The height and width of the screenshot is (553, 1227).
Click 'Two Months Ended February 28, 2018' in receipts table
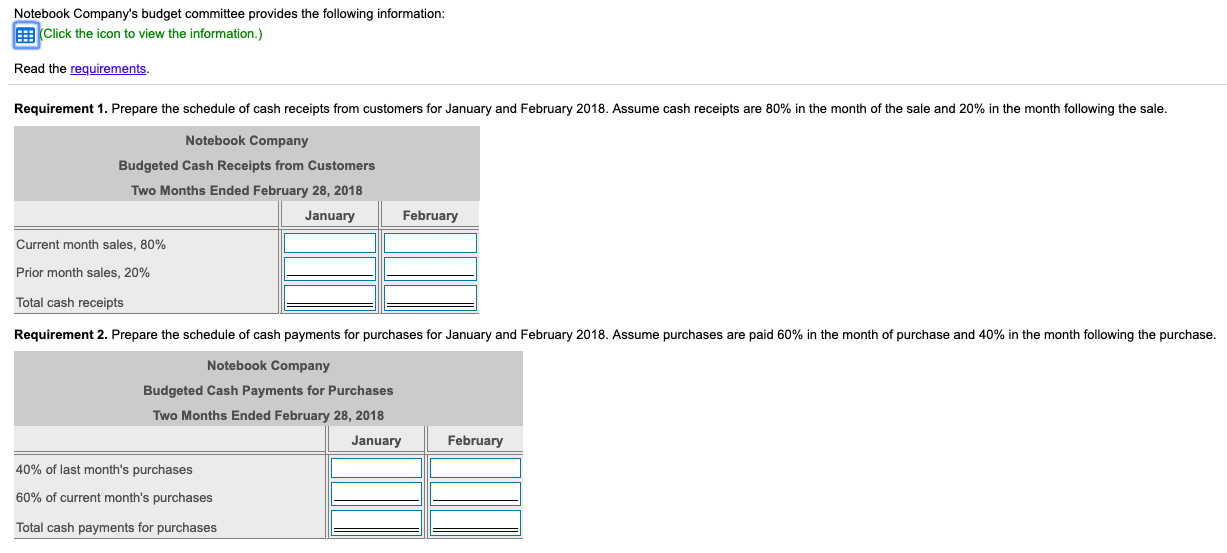tap(247, 191)
